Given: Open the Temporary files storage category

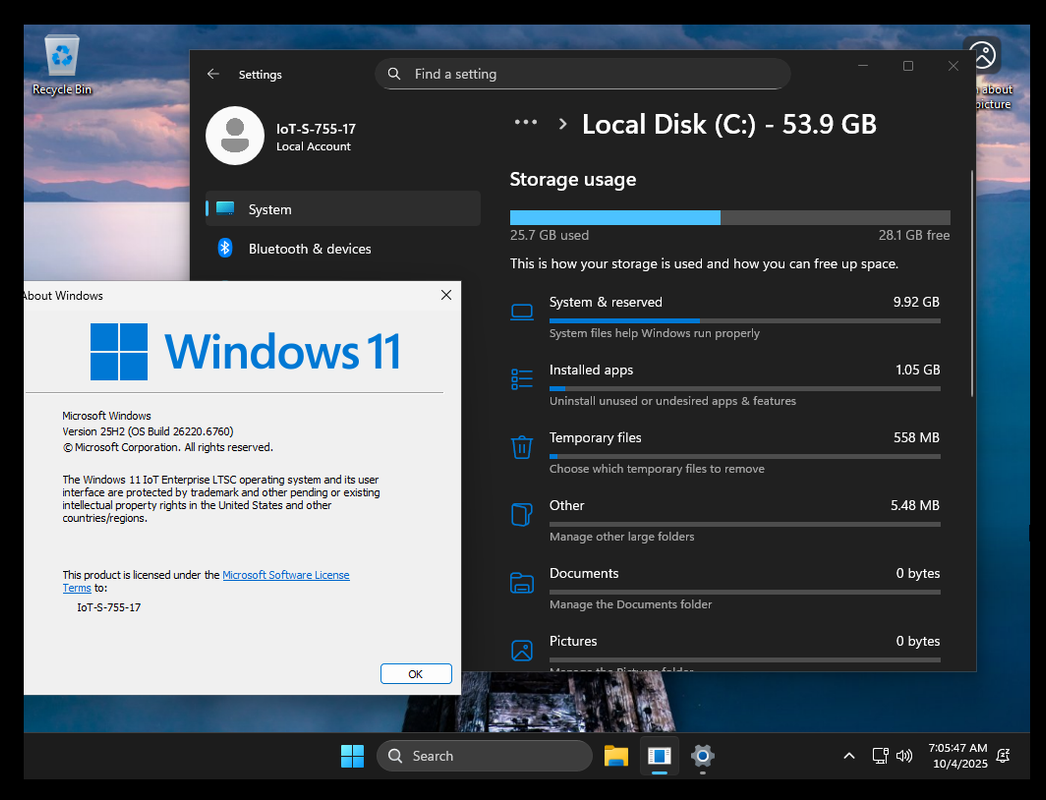Looking at the screenshot, I should pyautogui.click(x=725, y=452).
